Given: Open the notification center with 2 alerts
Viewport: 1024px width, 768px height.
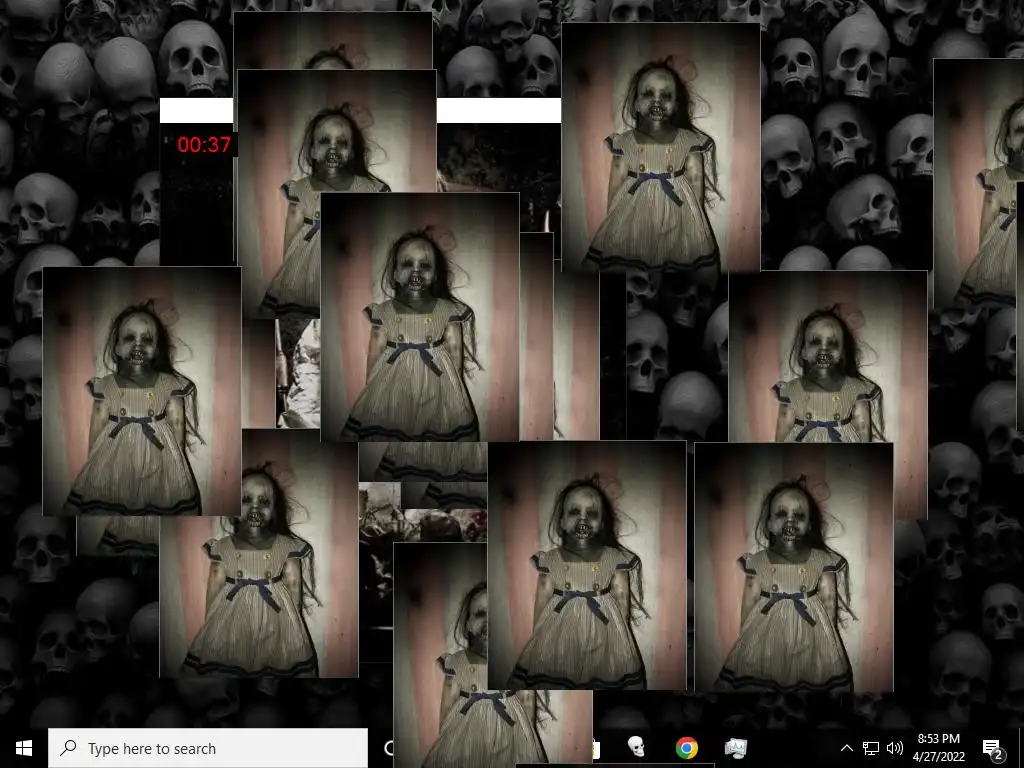Looking at the screenshot, I should (x=993, y=749).
